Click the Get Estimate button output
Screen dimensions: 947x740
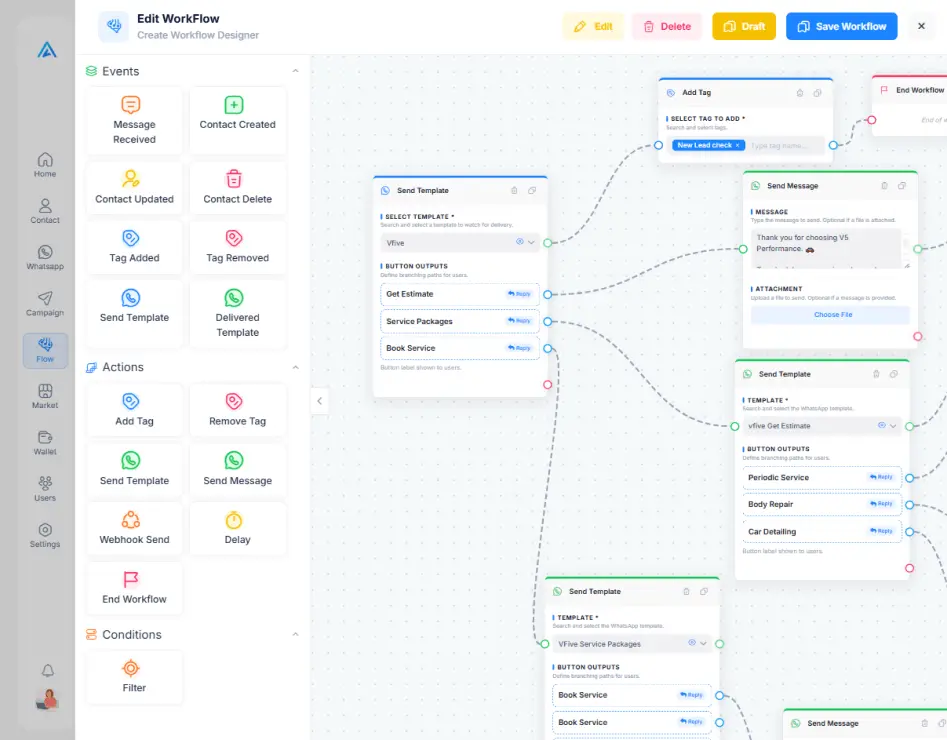459,294
